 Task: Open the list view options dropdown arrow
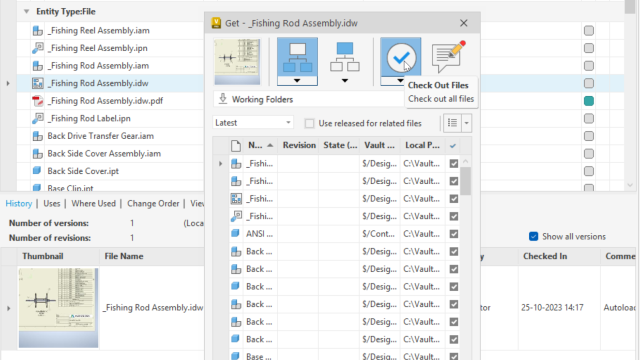click(467, 123)
